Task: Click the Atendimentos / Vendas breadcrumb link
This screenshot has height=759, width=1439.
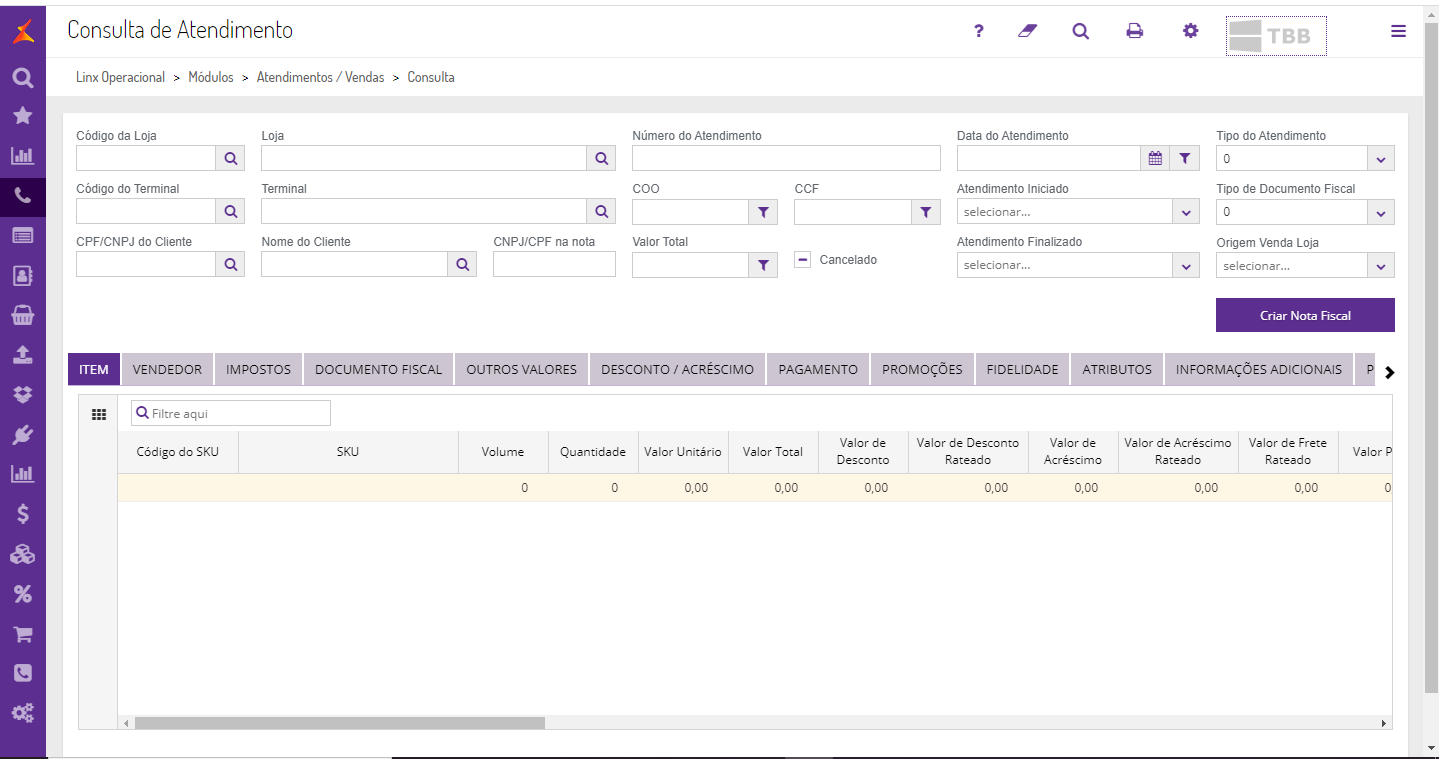Action: 320,77
